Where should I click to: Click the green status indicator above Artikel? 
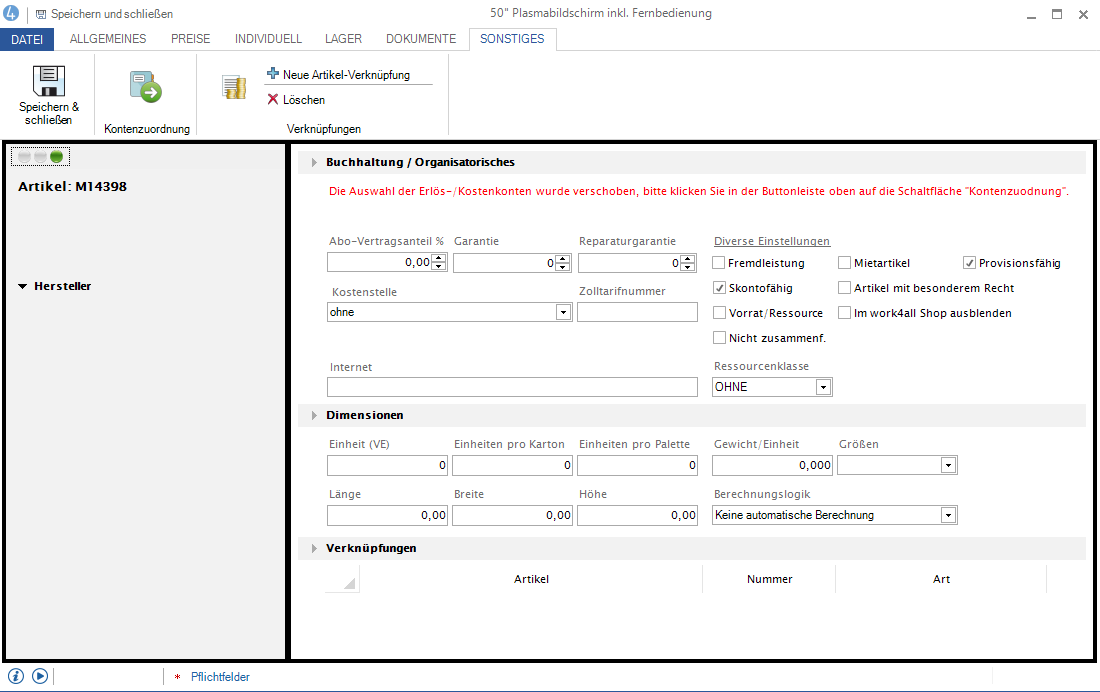[x=57, y=157]
